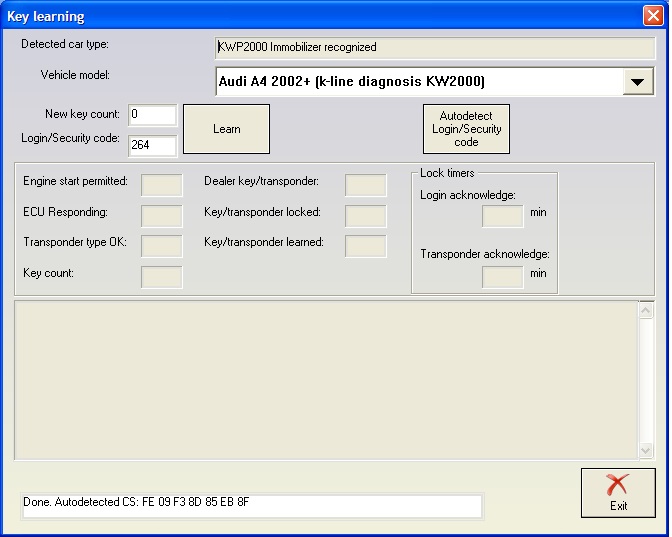Click the ECU Responding indicator box
This screenshot has width=672, height=537.
pos(162,216)
